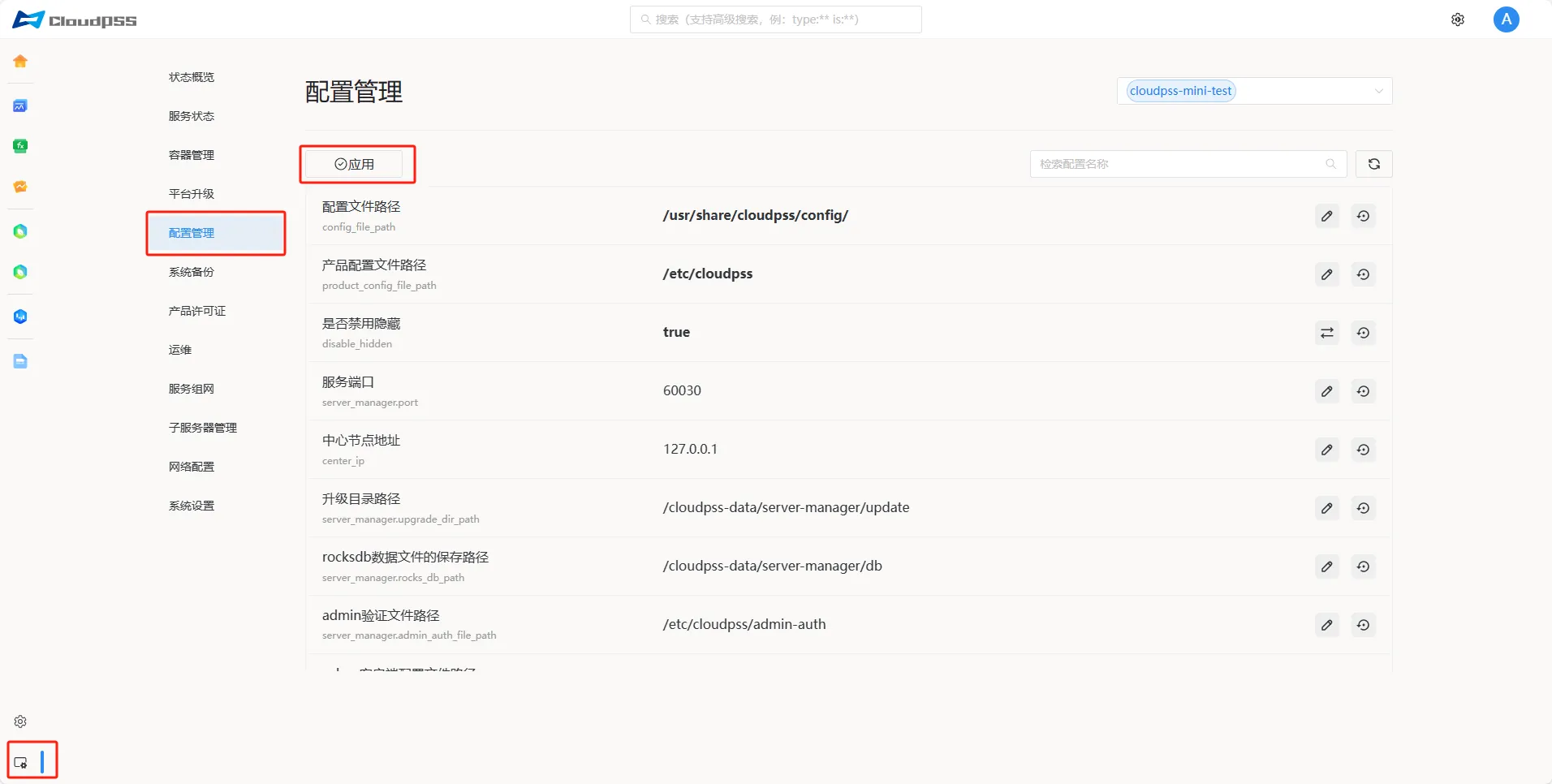Click the 127.0.0.1 address value
Image resolution: width=1552 pixels, height=784 pixels.
click(690, 449)
